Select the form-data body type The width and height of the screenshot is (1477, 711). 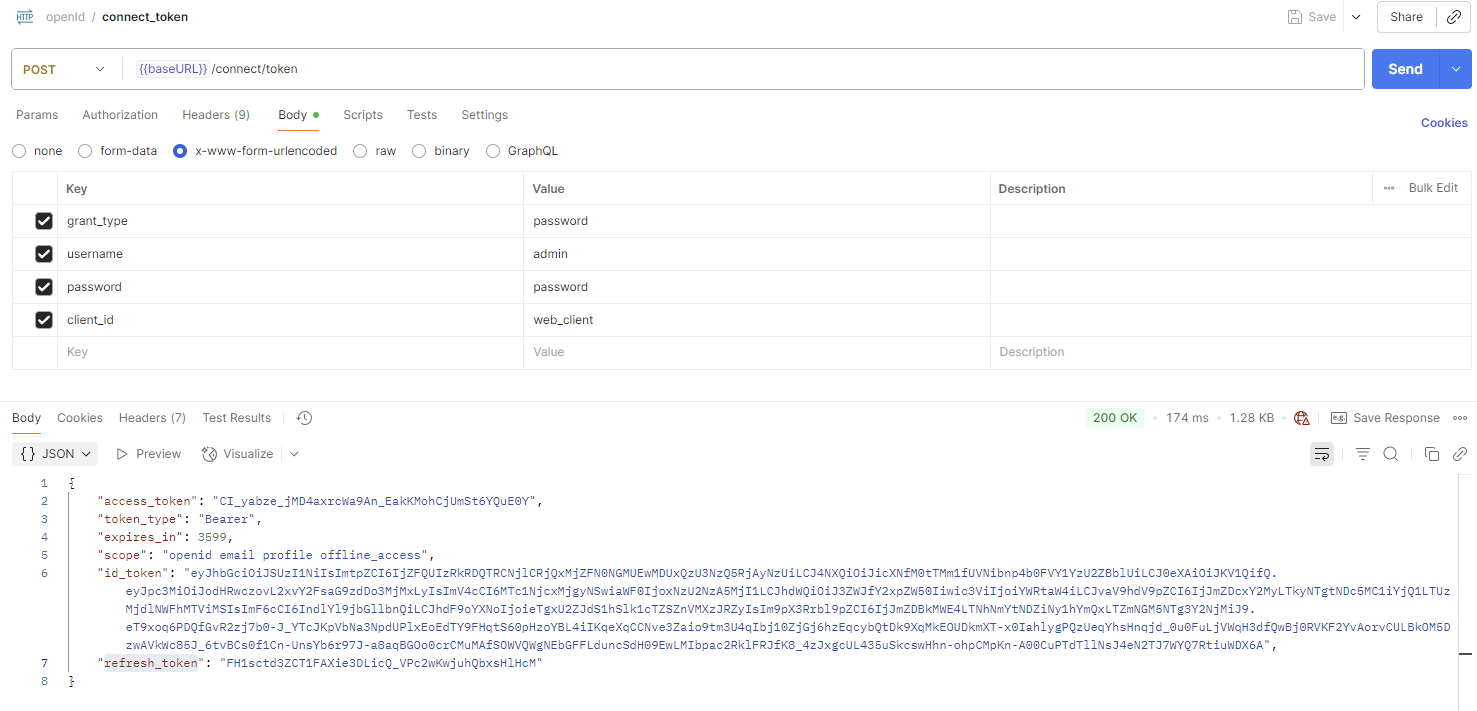86,151
